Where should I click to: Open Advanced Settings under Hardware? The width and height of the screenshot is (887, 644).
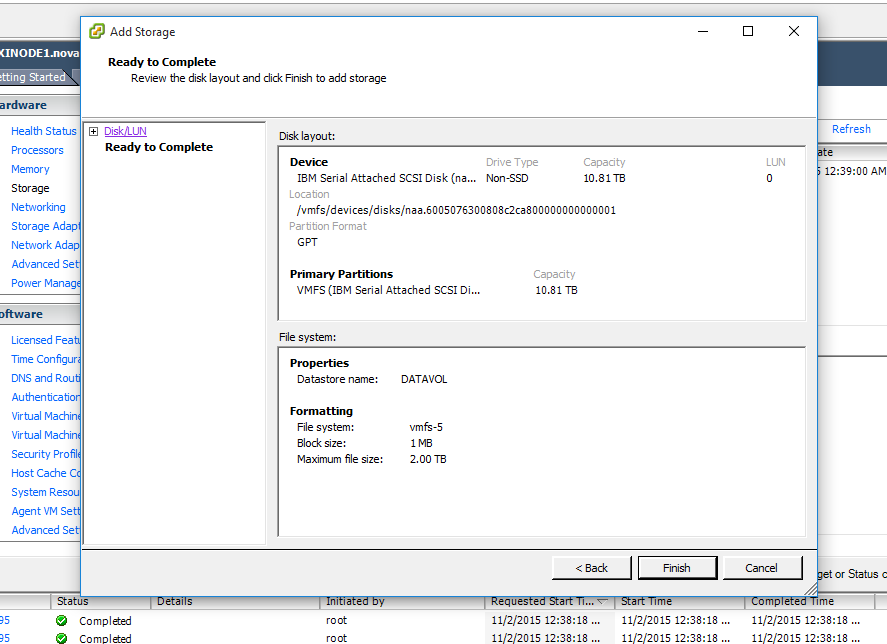coord(45,264)
